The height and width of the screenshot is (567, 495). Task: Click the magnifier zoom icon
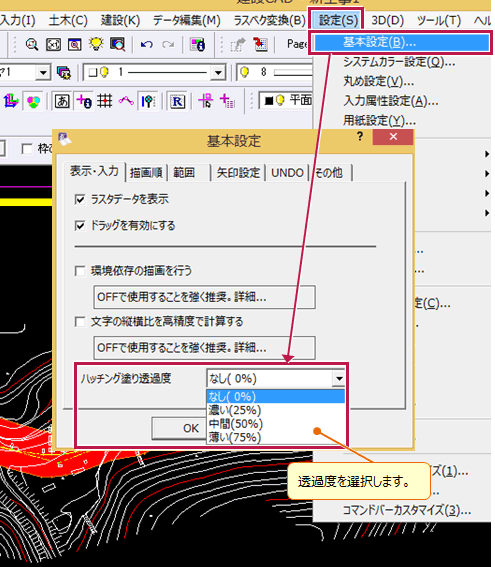[x=32, y=44]
